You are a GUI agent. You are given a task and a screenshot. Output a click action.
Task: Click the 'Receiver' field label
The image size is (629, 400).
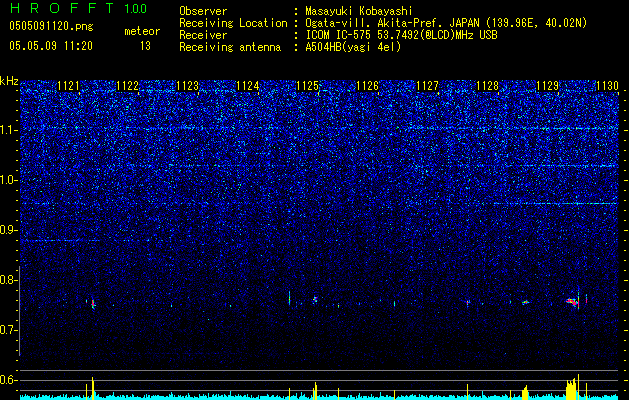[x=203, y=35]
